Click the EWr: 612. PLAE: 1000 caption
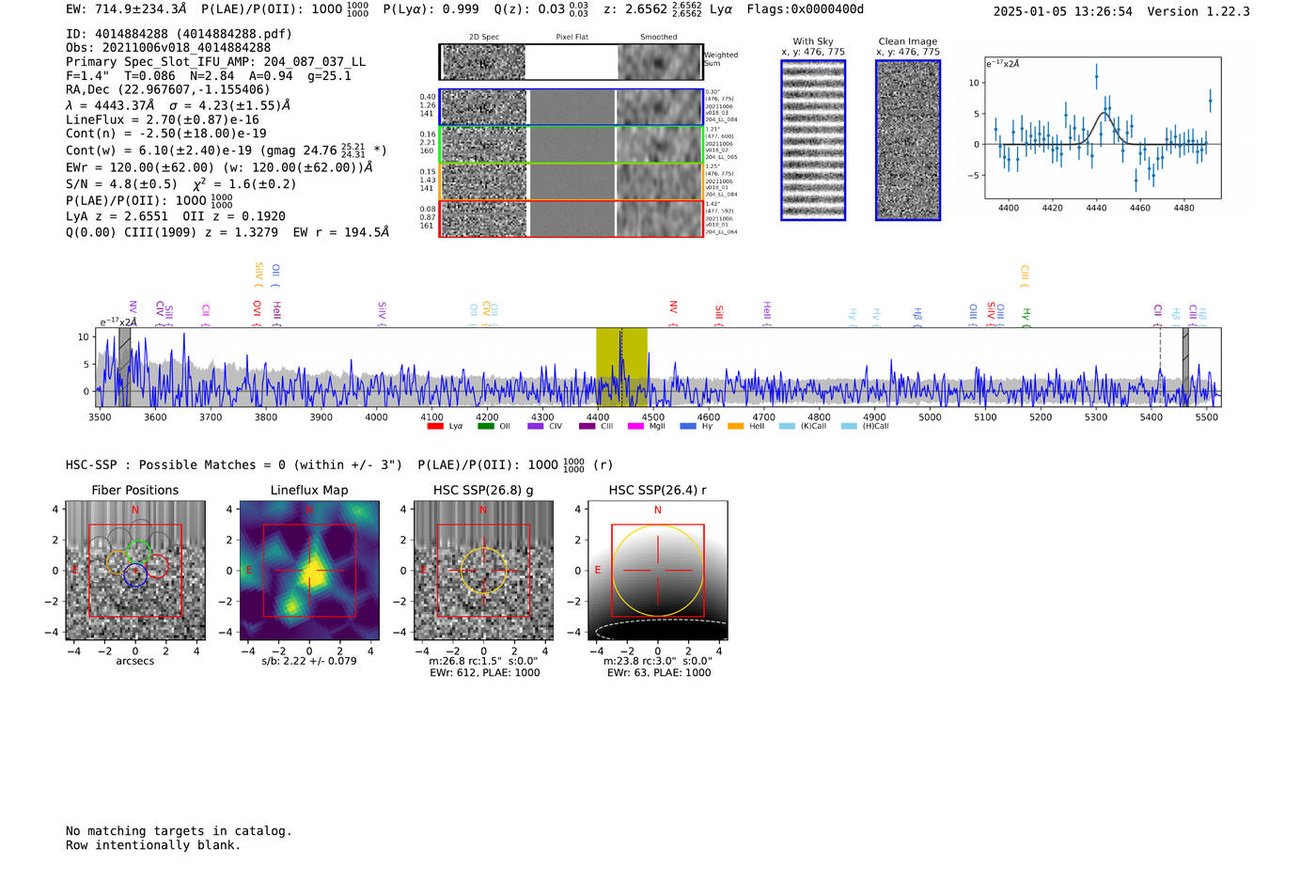Image resolution: width=1316 pixels, height=896 pixels. coord(485,673)
